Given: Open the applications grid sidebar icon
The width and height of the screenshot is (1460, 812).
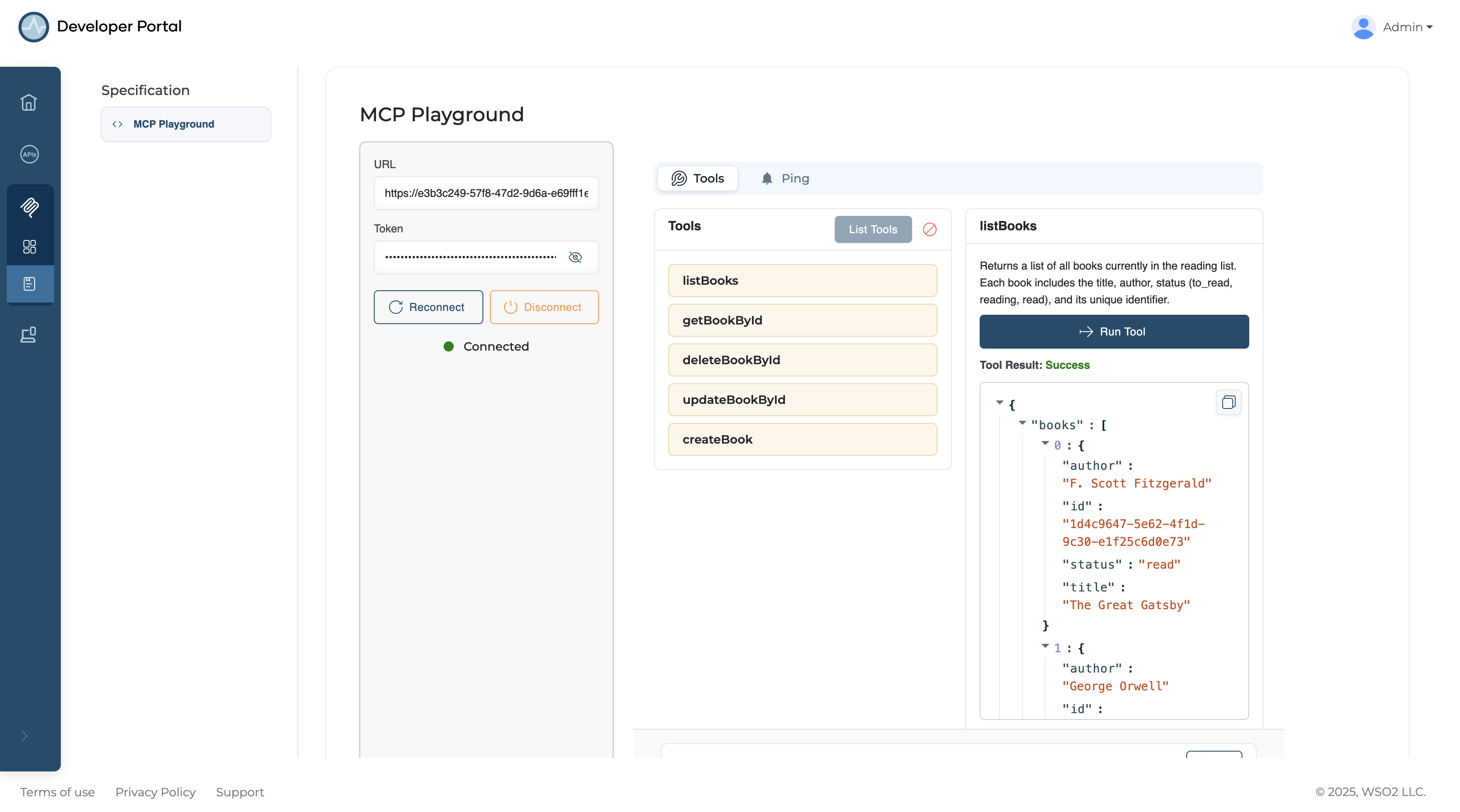Looking at the screenshot, I should [x=30, y=246].
